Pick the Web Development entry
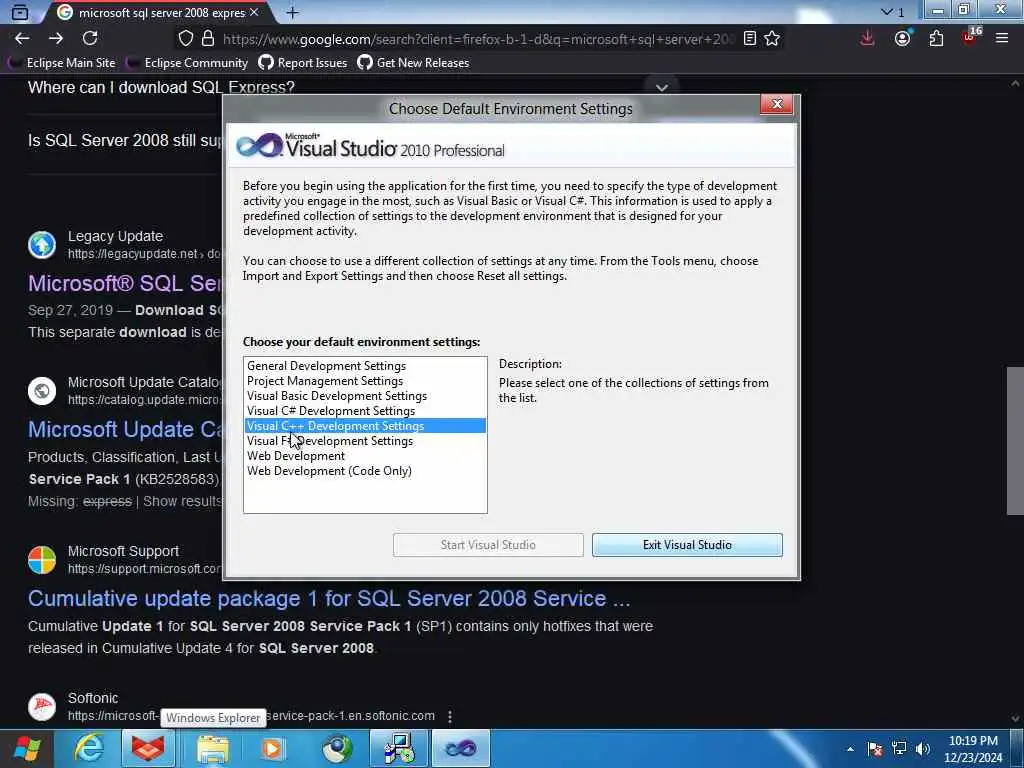The width and height of the screenshot is (1024, 768). (365, 456)
